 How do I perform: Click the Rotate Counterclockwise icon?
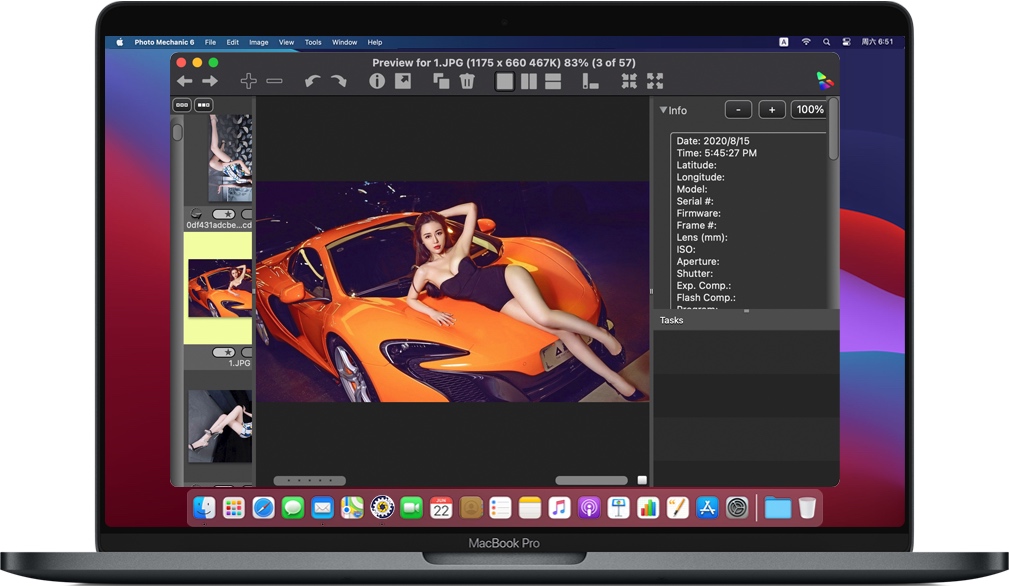[x=313, y=79]
